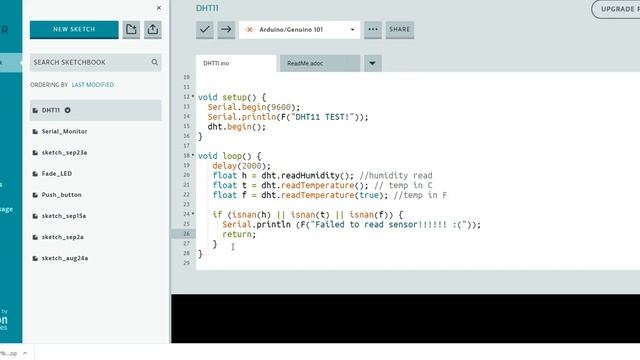640x360 pixels.
Task: Click the new folder icon
Action: 131,30
